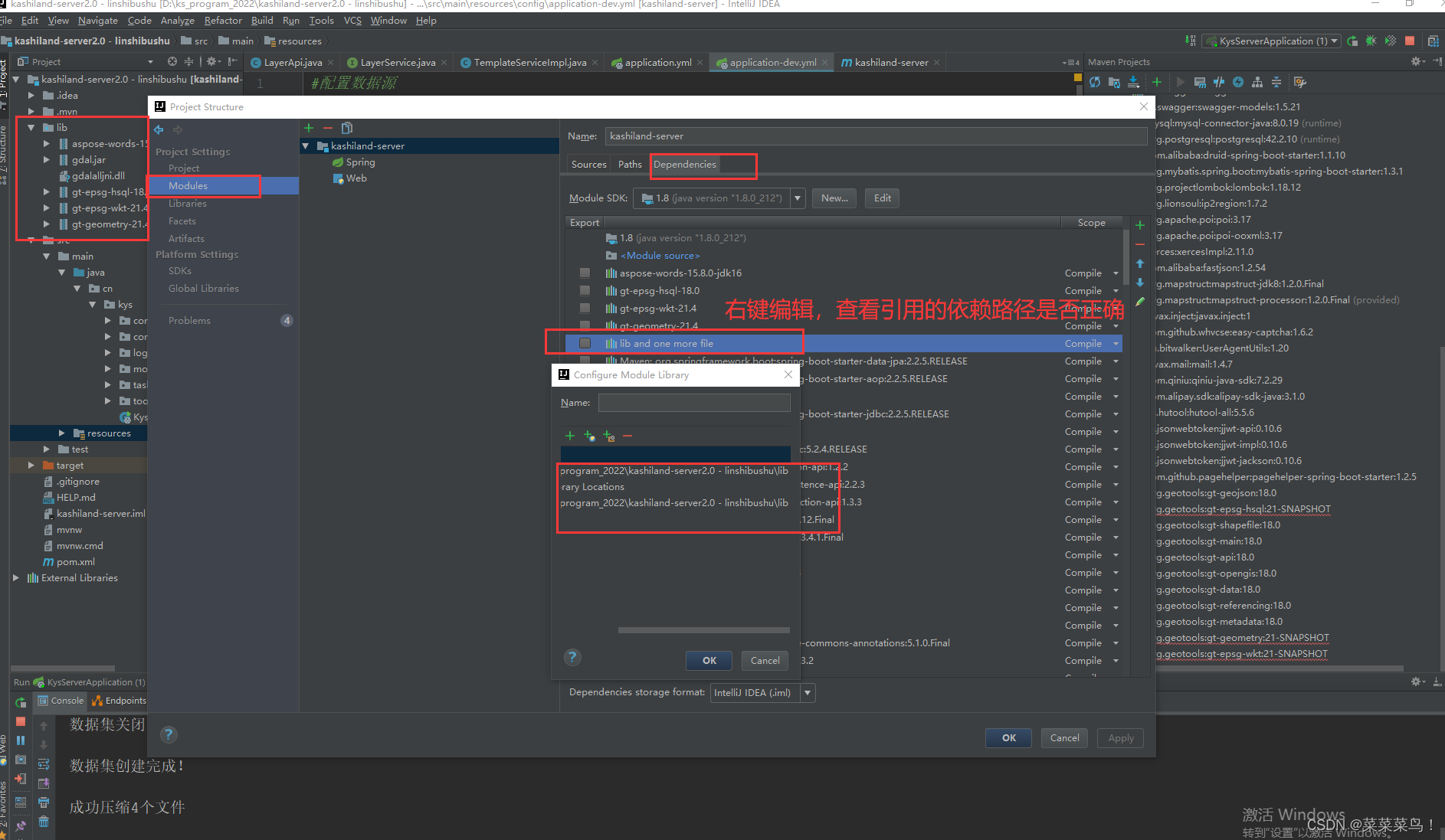This screenshot has height=840, width=1445.
Task: Click Execute Maven Goal icon
Action: coord(1200,82)
